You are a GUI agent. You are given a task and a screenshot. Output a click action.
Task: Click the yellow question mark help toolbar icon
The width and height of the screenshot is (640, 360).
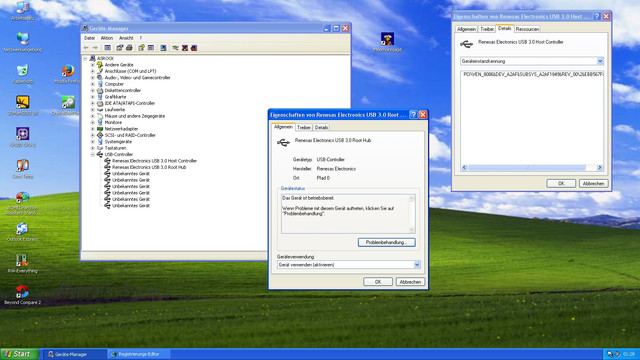[x=141, y=48]
